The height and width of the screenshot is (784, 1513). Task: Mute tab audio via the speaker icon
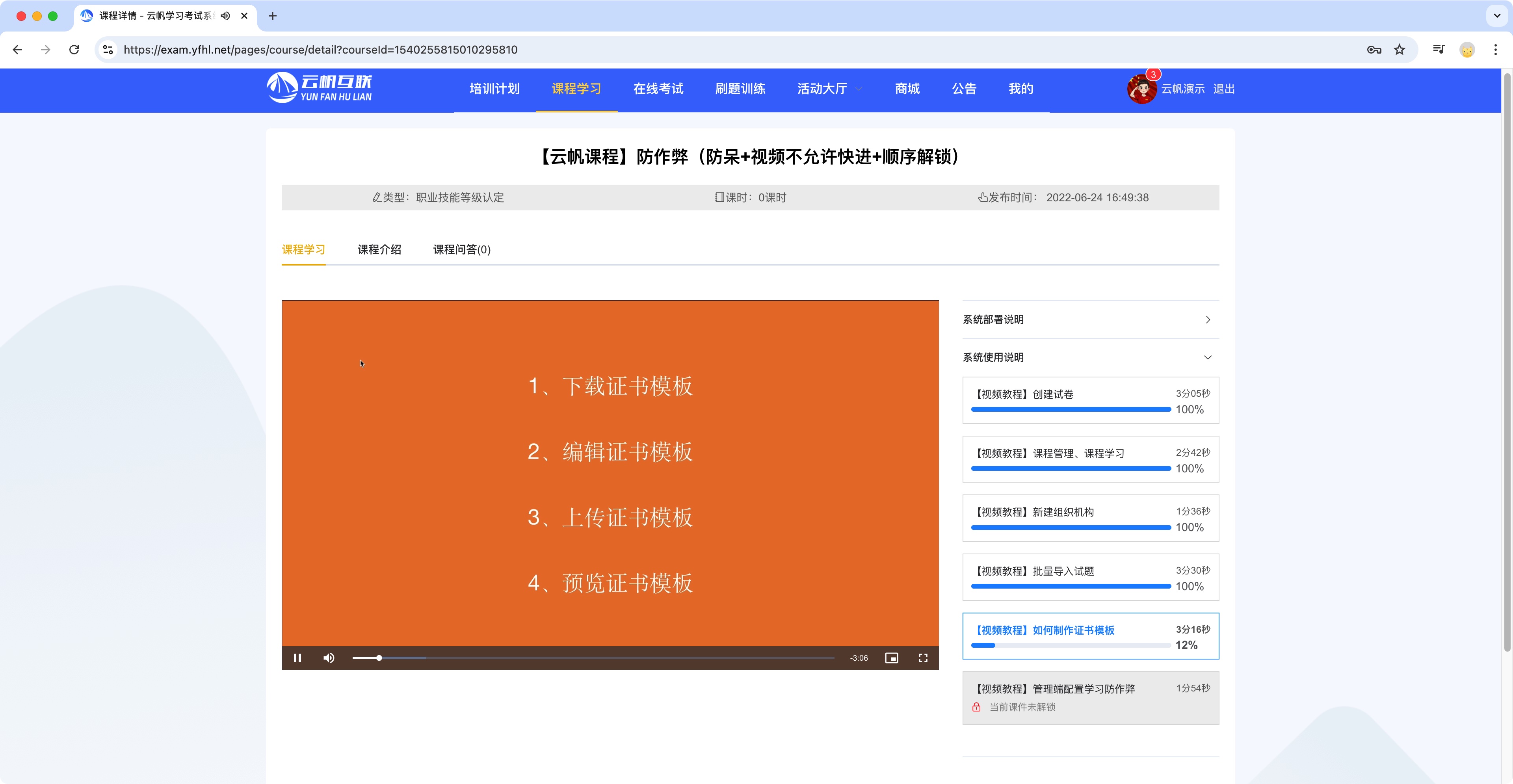(x=225, y=16)
